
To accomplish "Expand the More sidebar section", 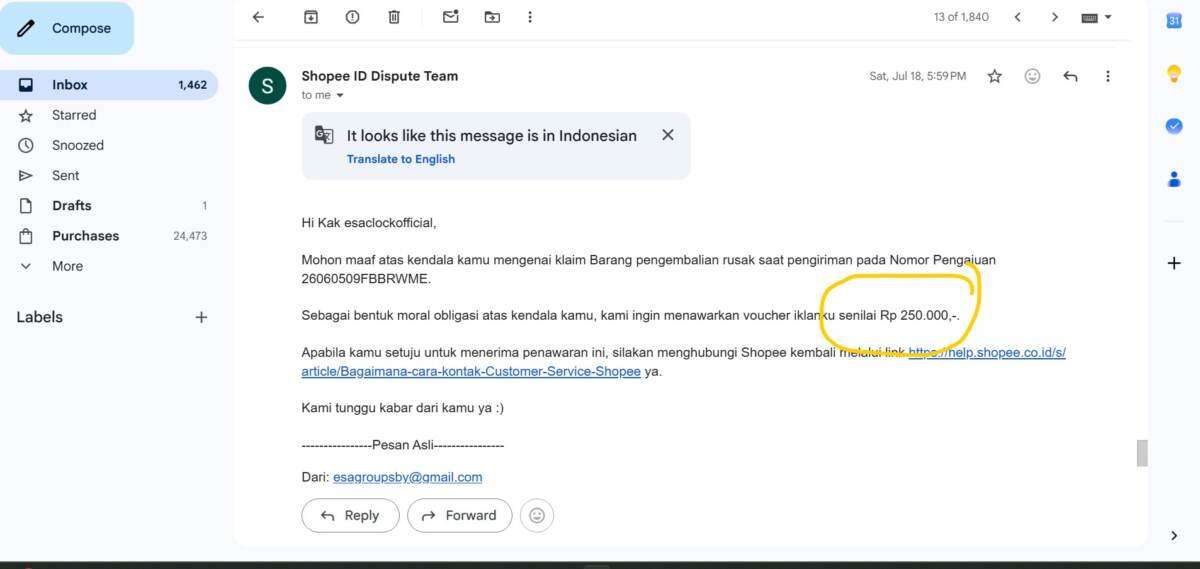I will [x=109, y=266].
